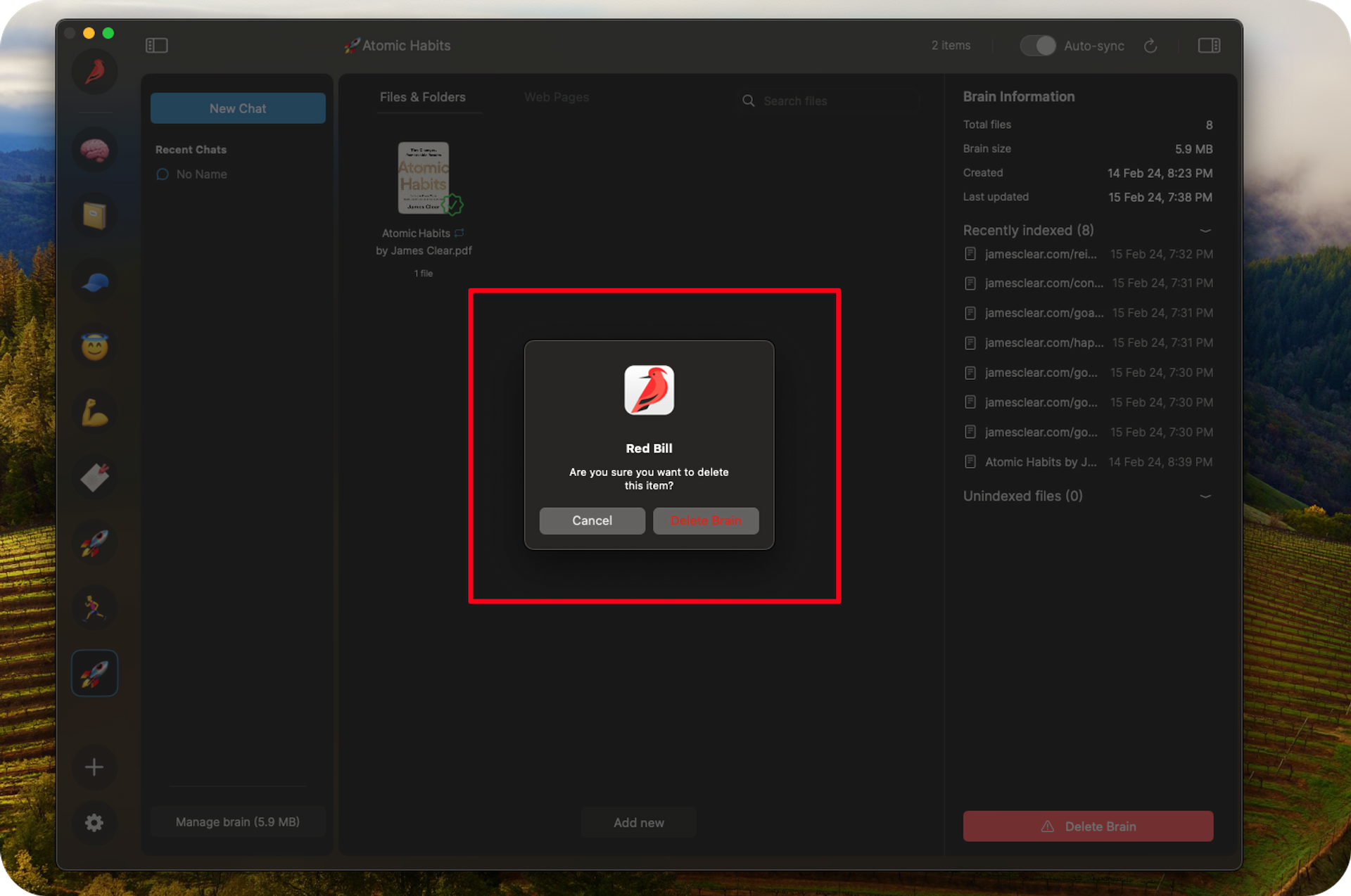Switch to Web Pages tab
The height and width of the screenshot is (896, 1351).
click(556, 97)
